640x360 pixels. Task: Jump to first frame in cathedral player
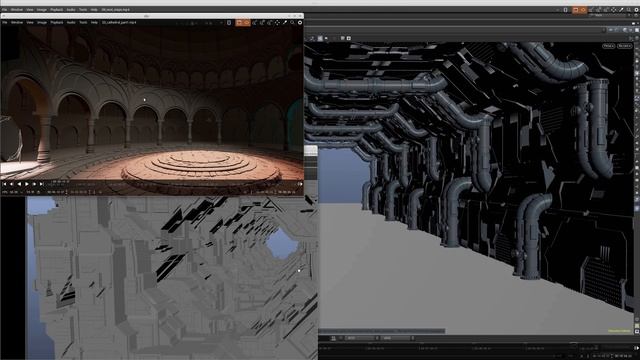[x=4, y=184]
